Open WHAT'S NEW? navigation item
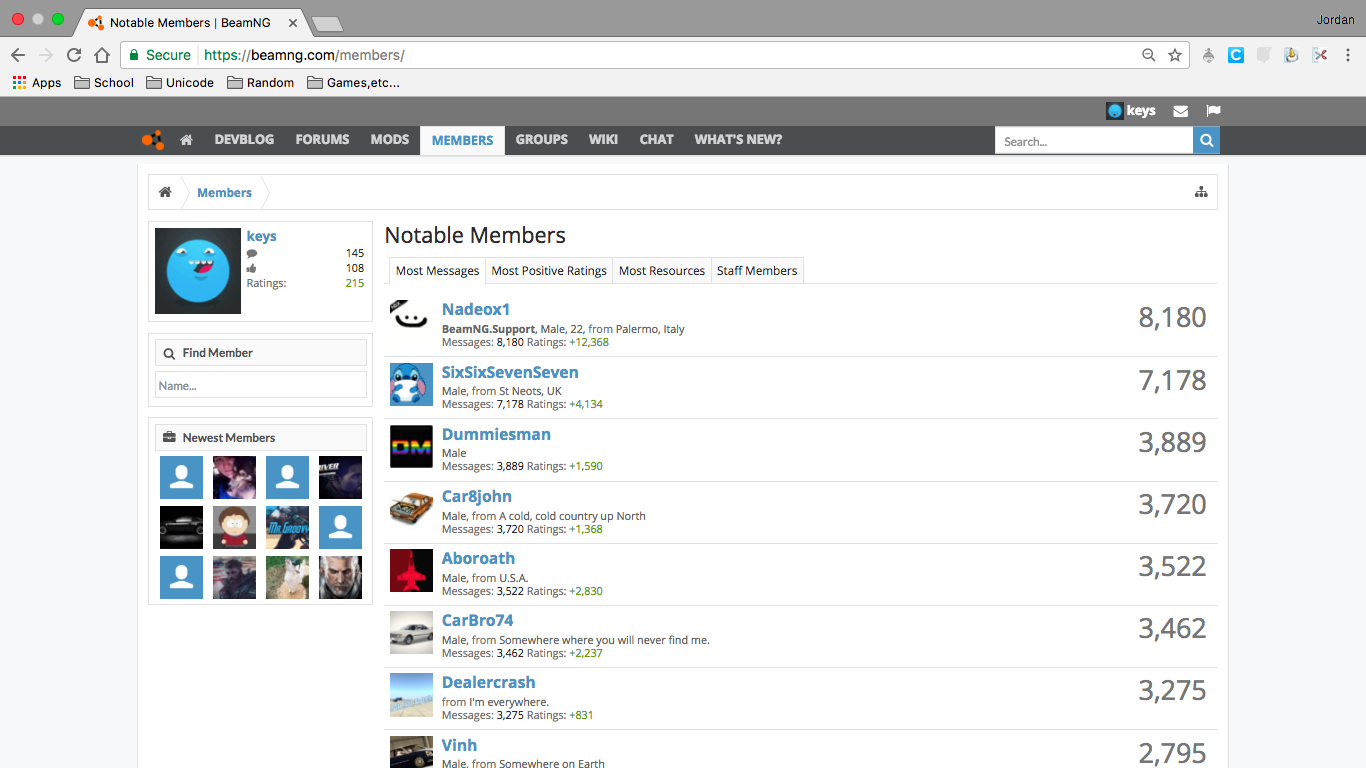The width and height of the screenshot is (1366, 768). 738,140
